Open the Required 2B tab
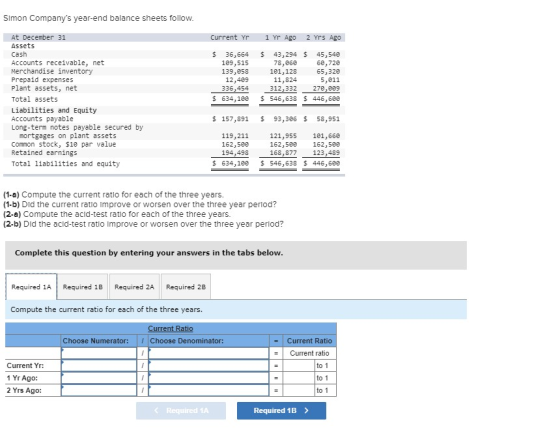This screenshot has height=443, width=560. (186, 287)
